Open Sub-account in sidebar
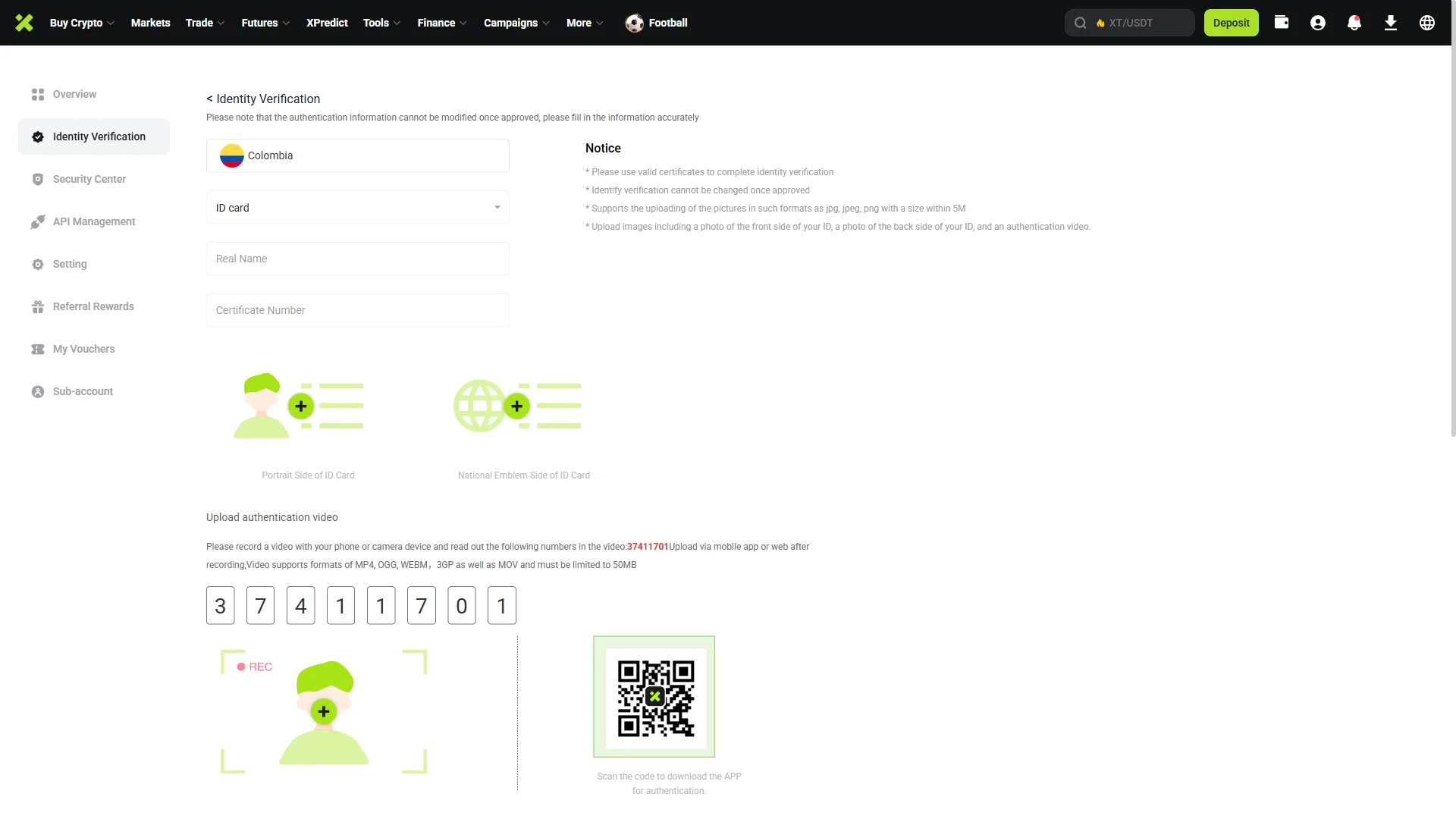1456x819 pixels. (94, 391)
